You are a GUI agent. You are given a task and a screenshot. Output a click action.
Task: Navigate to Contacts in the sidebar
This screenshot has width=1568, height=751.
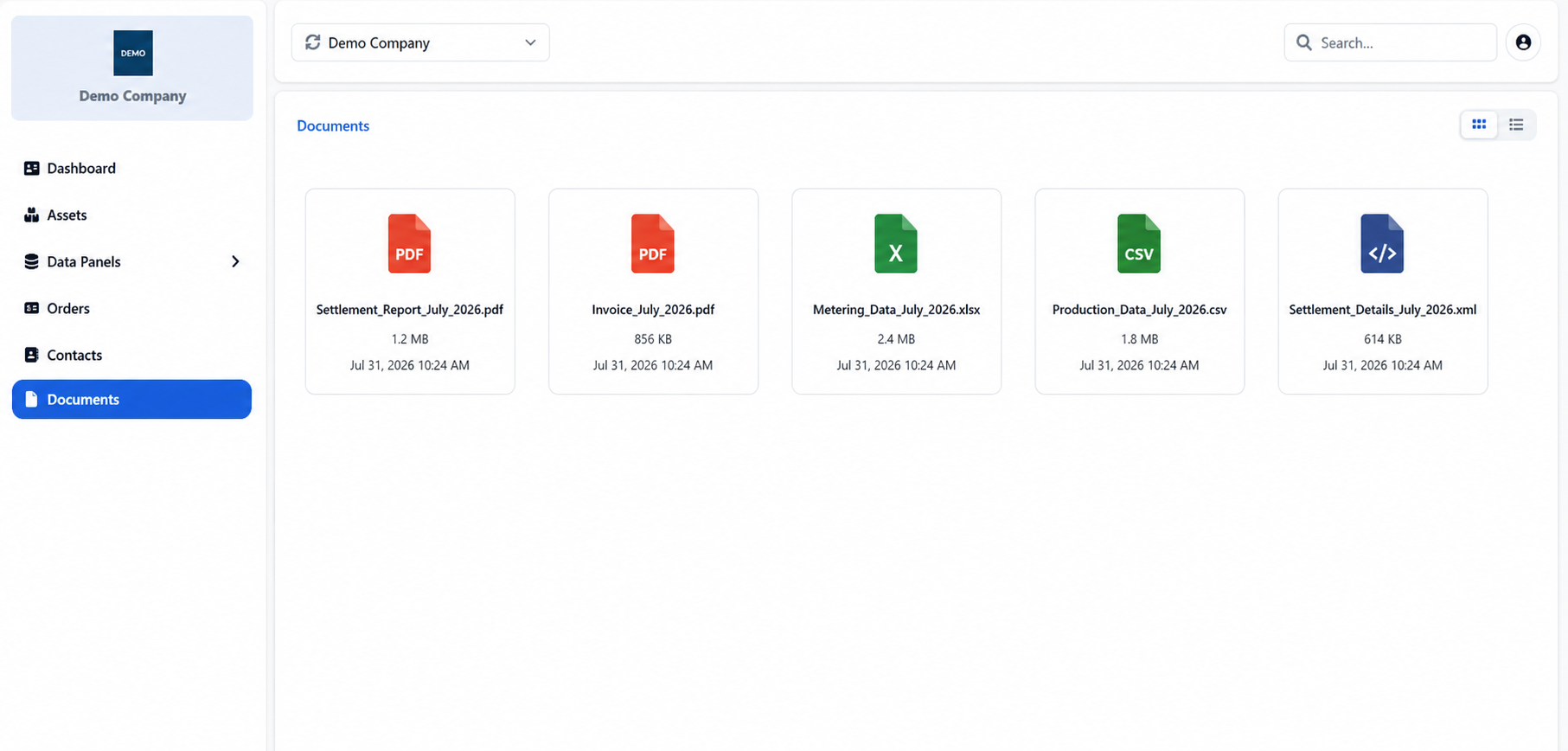tap(131, 355)
